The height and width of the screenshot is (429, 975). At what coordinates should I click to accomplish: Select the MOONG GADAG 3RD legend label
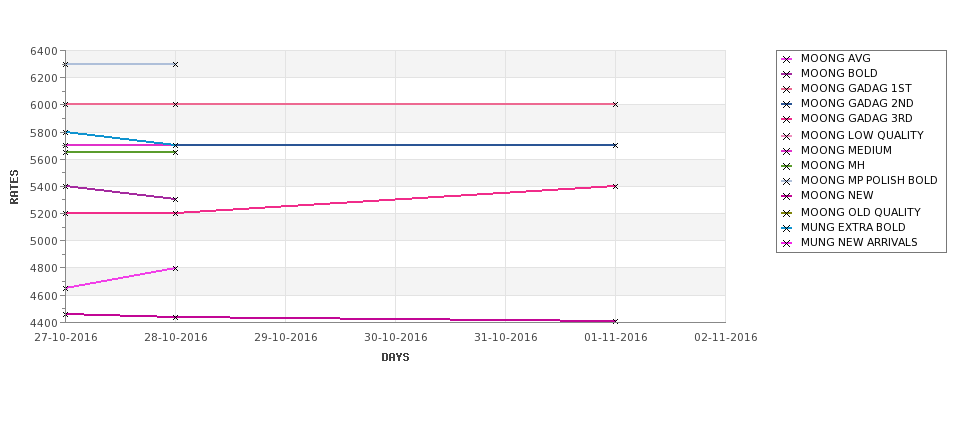[x=856, y=118]
